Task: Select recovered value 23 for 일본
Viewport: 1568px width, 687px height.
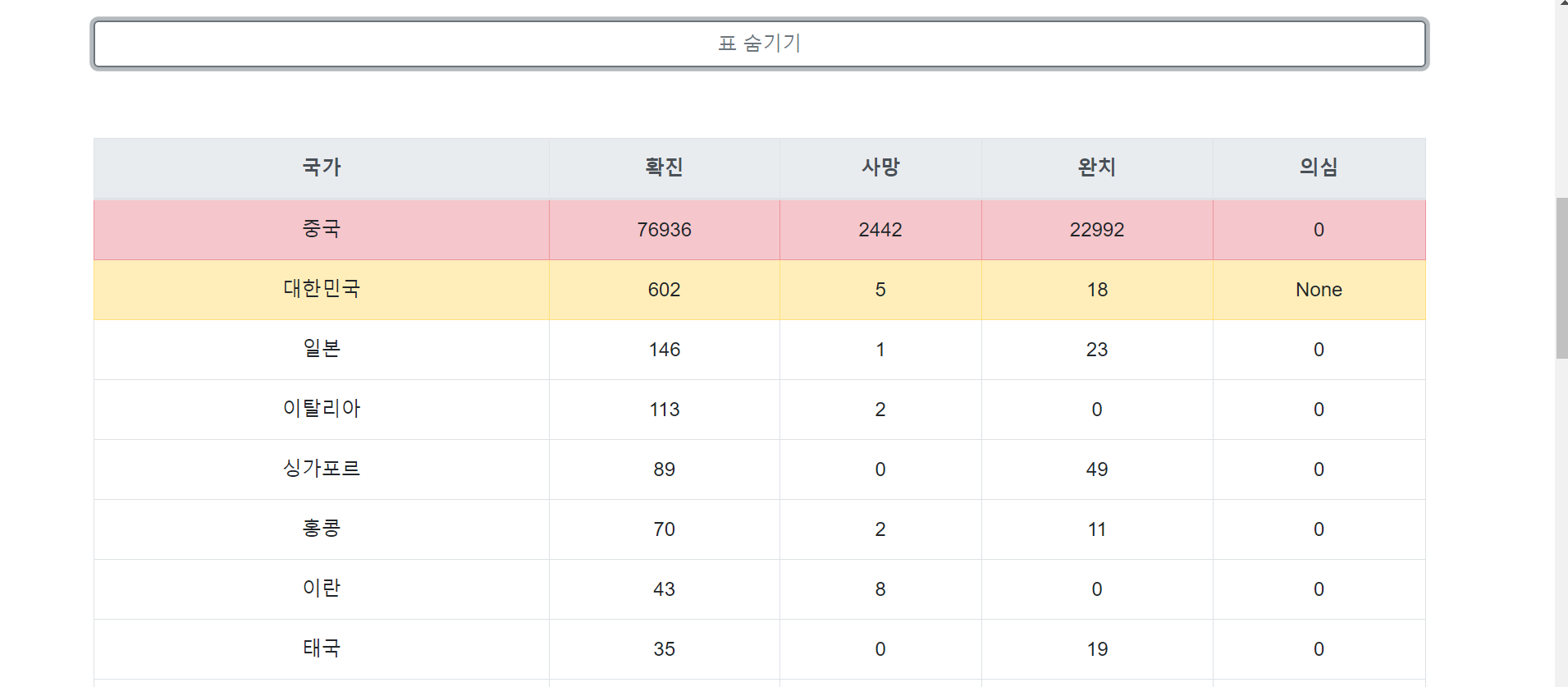Action: tap(1097, 350)
